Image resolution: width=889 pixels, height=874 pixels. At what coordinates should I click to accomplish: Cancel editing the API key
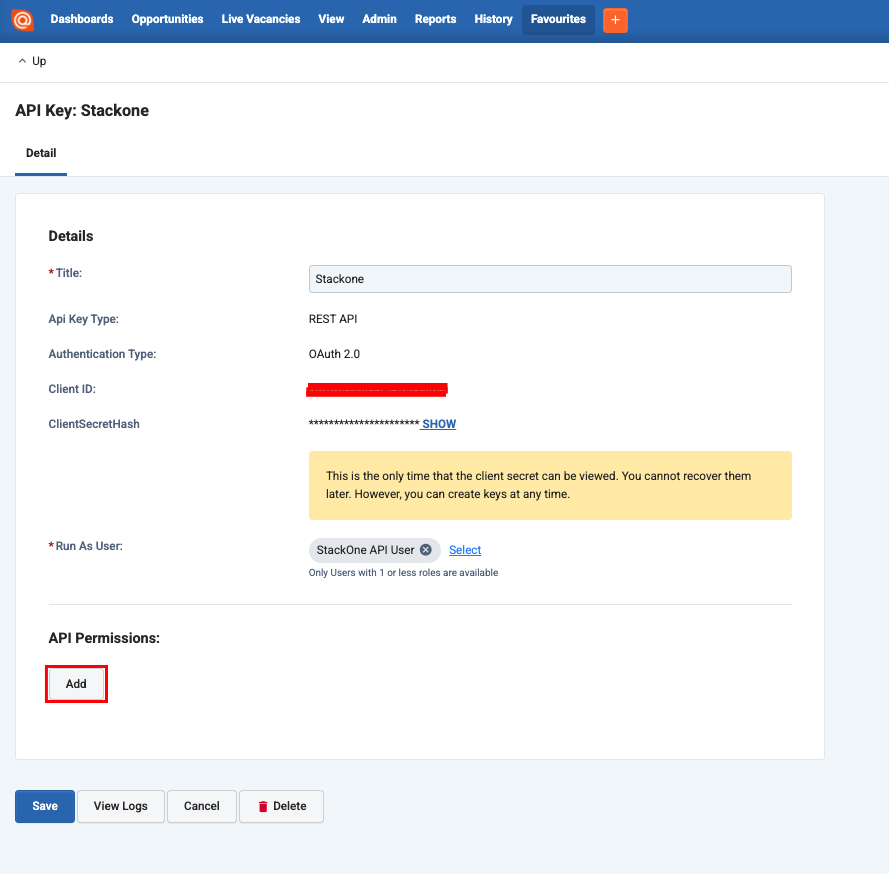(x=202, y=806)
